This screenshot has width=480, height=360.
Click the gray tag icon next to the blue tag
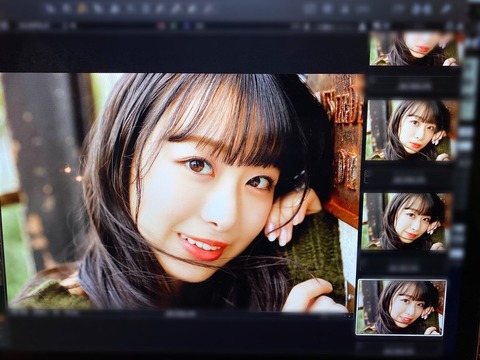[199, 26]
